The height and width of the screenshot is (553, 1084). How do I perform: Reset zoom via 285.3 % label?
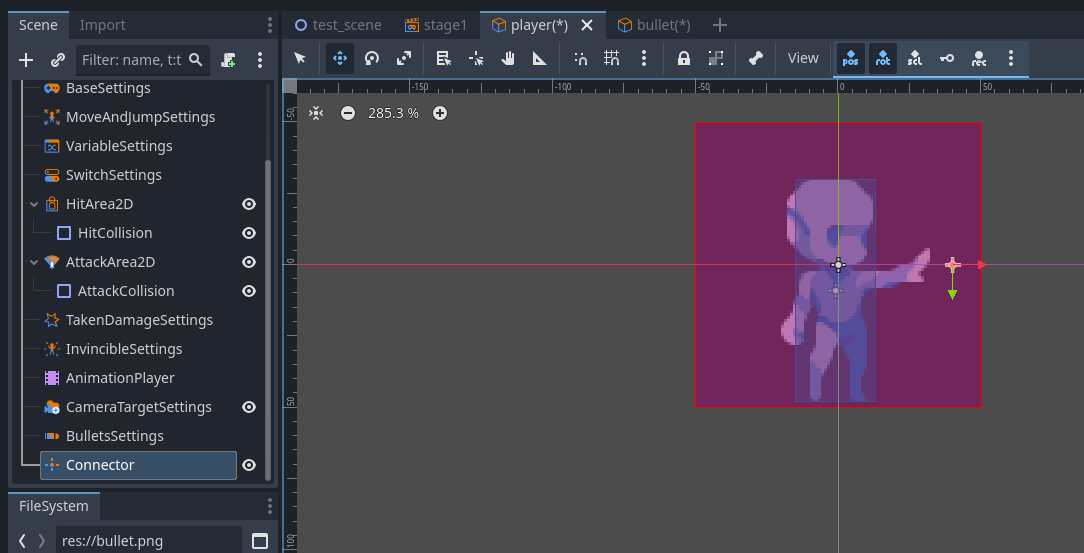coord(393,113)
